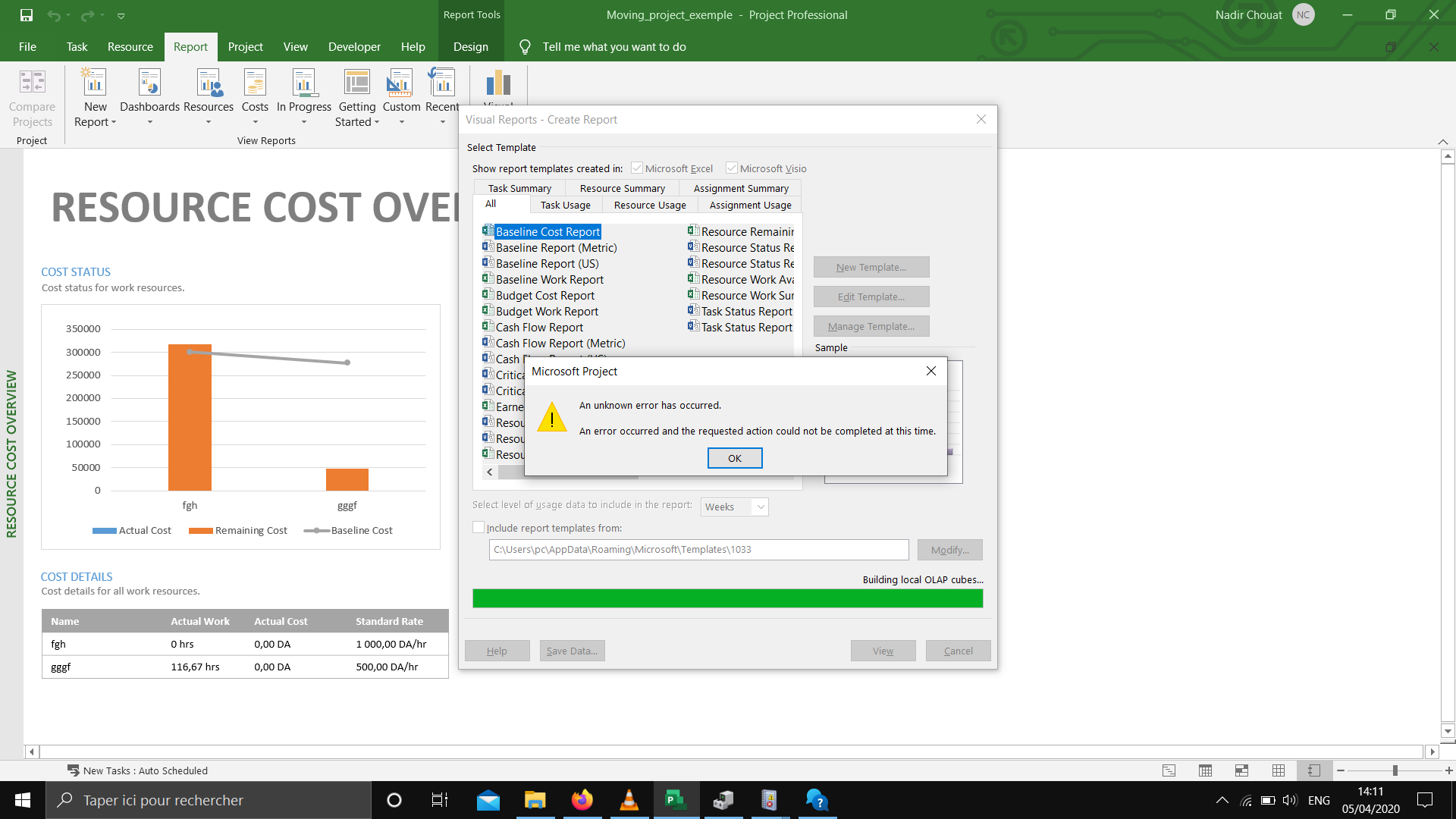Click the Undo arrow icon
This screenshot has height=819, width=1456.
[x=53, y=15]
